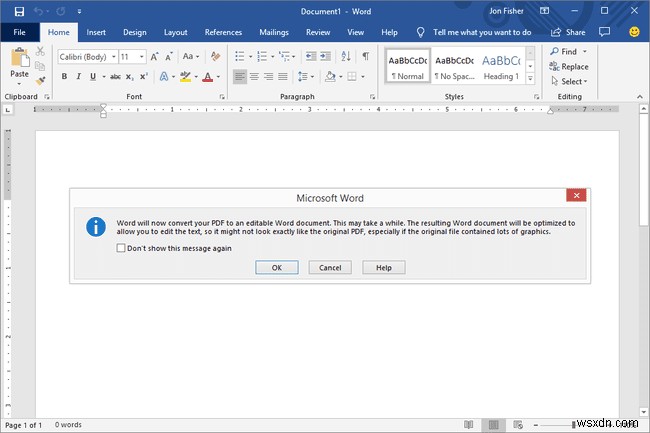Screen dimensions: 650x433
Task: Open the Borders dropdown arrow
Action: tap(363, 77)
